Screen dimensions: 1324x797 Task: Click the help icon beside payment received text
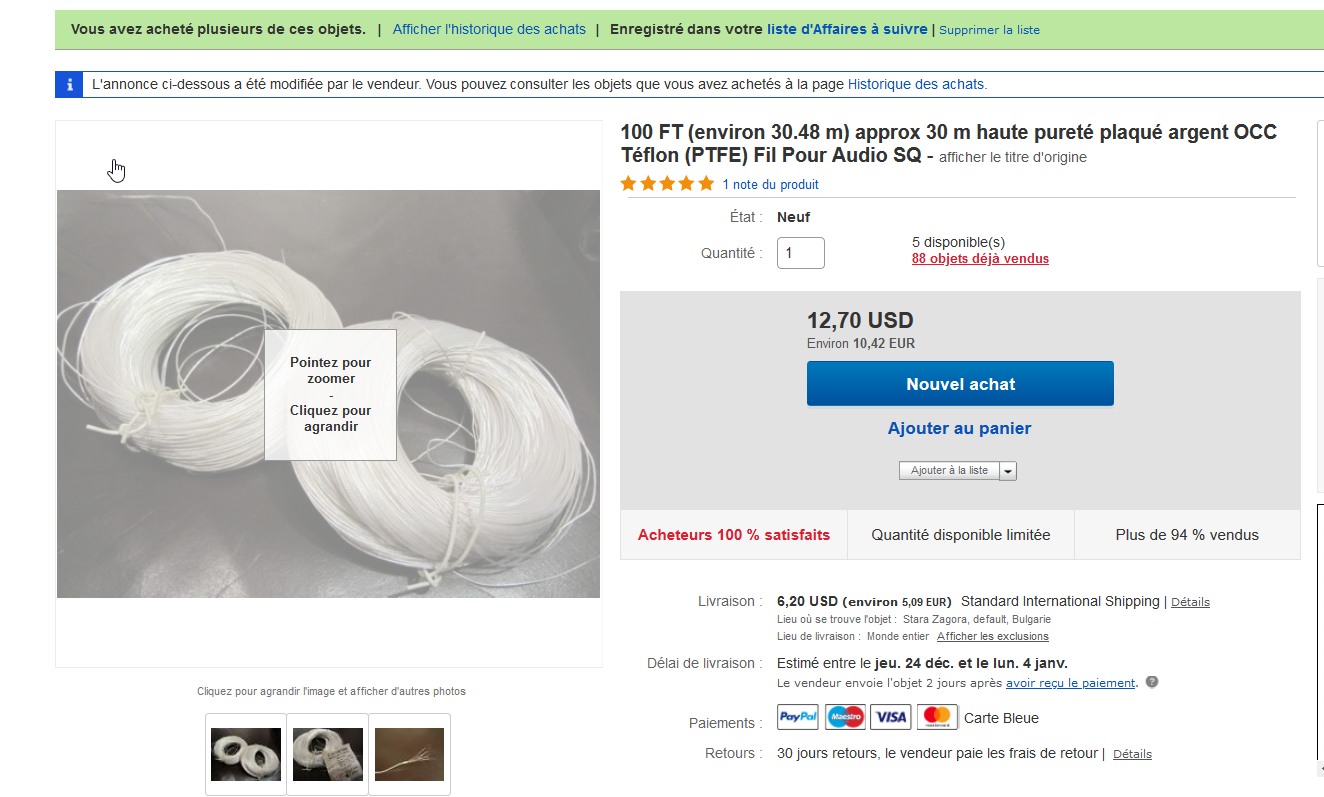click(x=1152, y=683)
